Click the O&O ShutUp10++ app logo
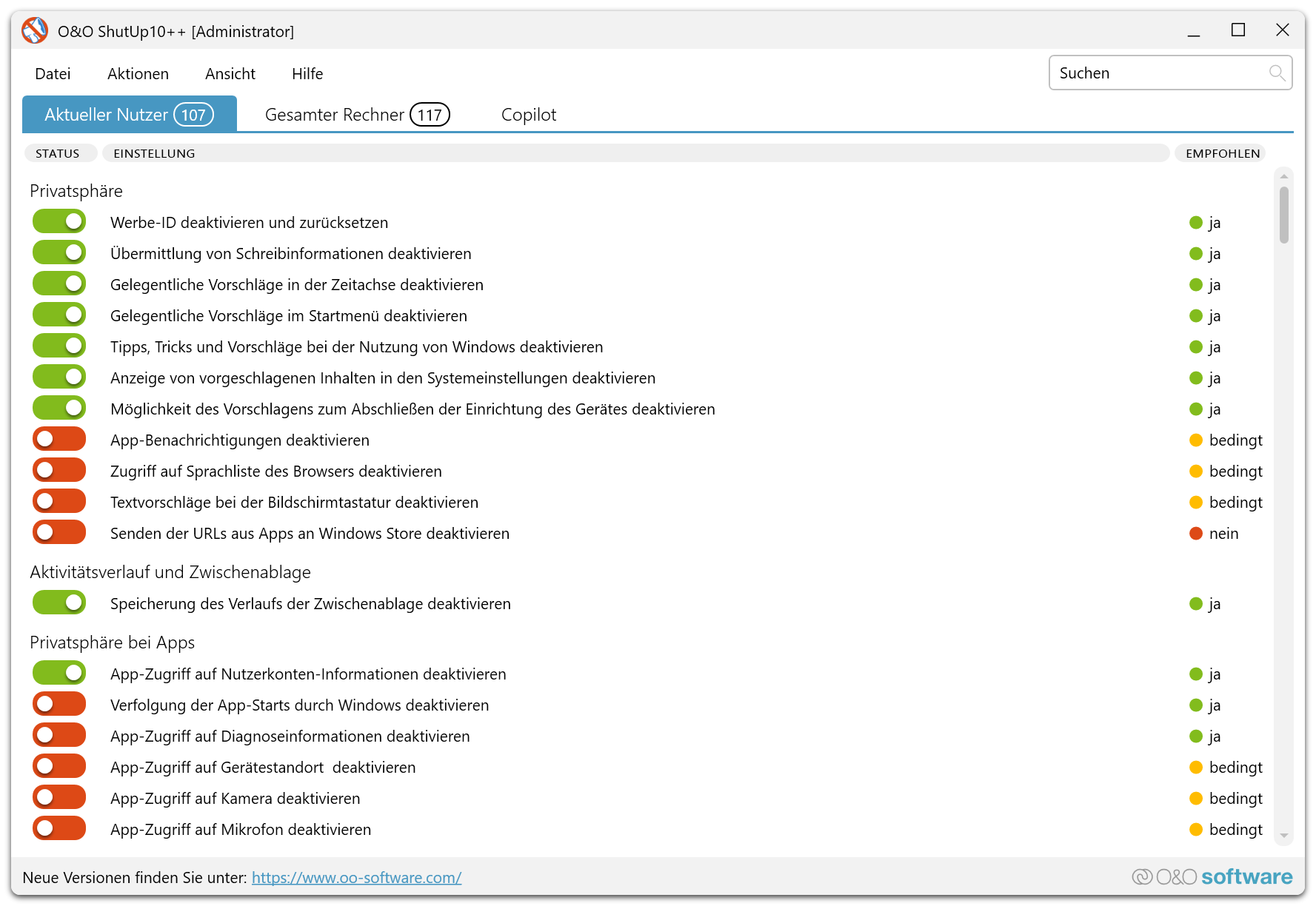Image resolution: width=1316 pixels, height=906 pixels. pyautogui.click(x=35, y=31)
